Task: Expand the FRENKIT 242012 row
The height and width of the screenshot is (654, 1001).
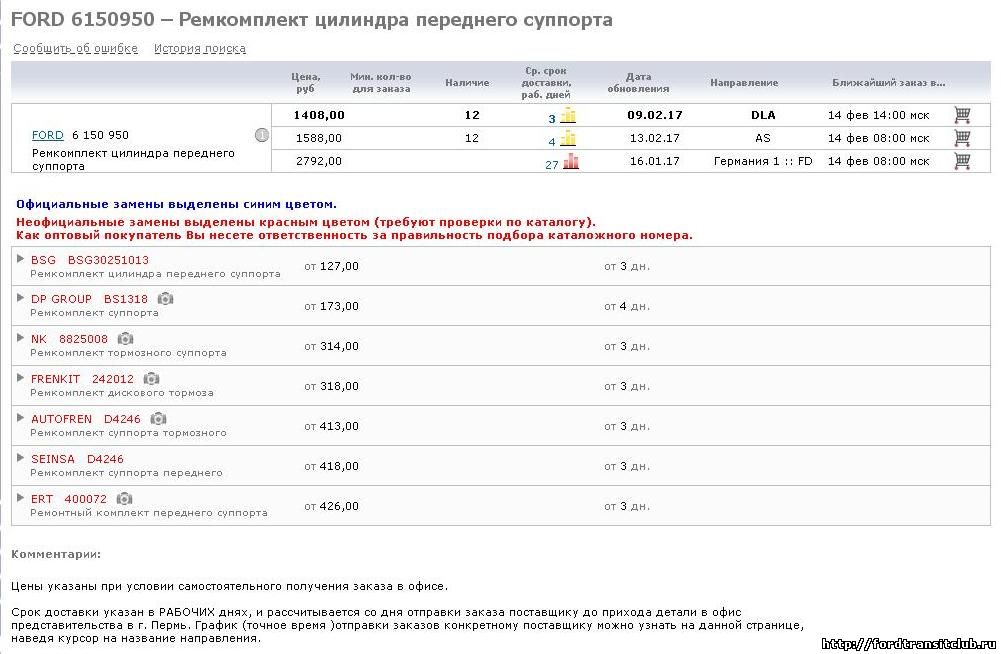Action: 20,378
